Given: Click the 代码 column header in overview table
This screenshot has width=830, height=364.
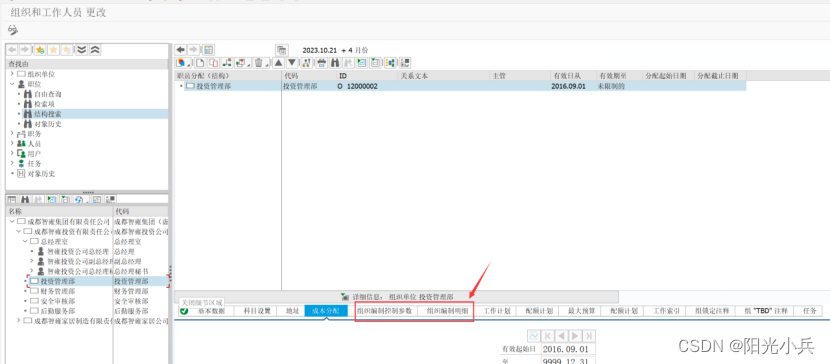Looking at the screenshot, I should pos(309,76).
